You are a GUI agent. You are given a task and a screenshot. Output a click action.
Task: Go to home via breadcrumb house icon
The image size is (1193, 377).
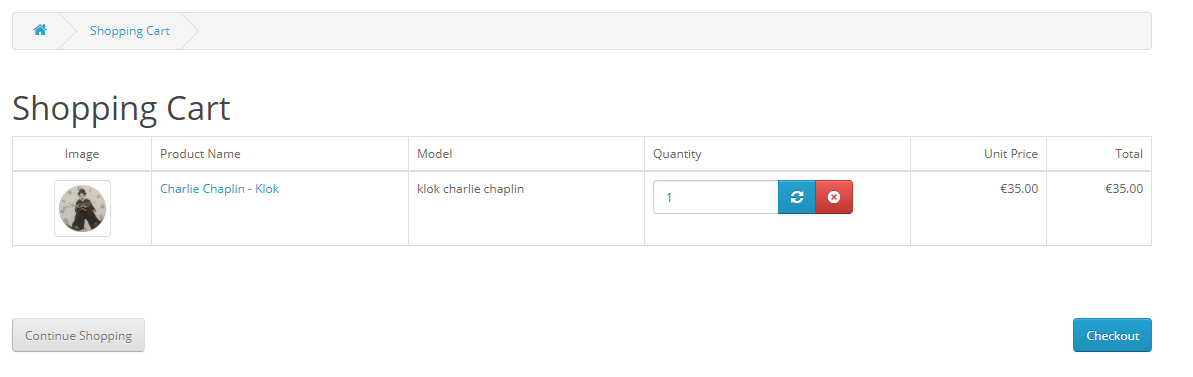40,30
